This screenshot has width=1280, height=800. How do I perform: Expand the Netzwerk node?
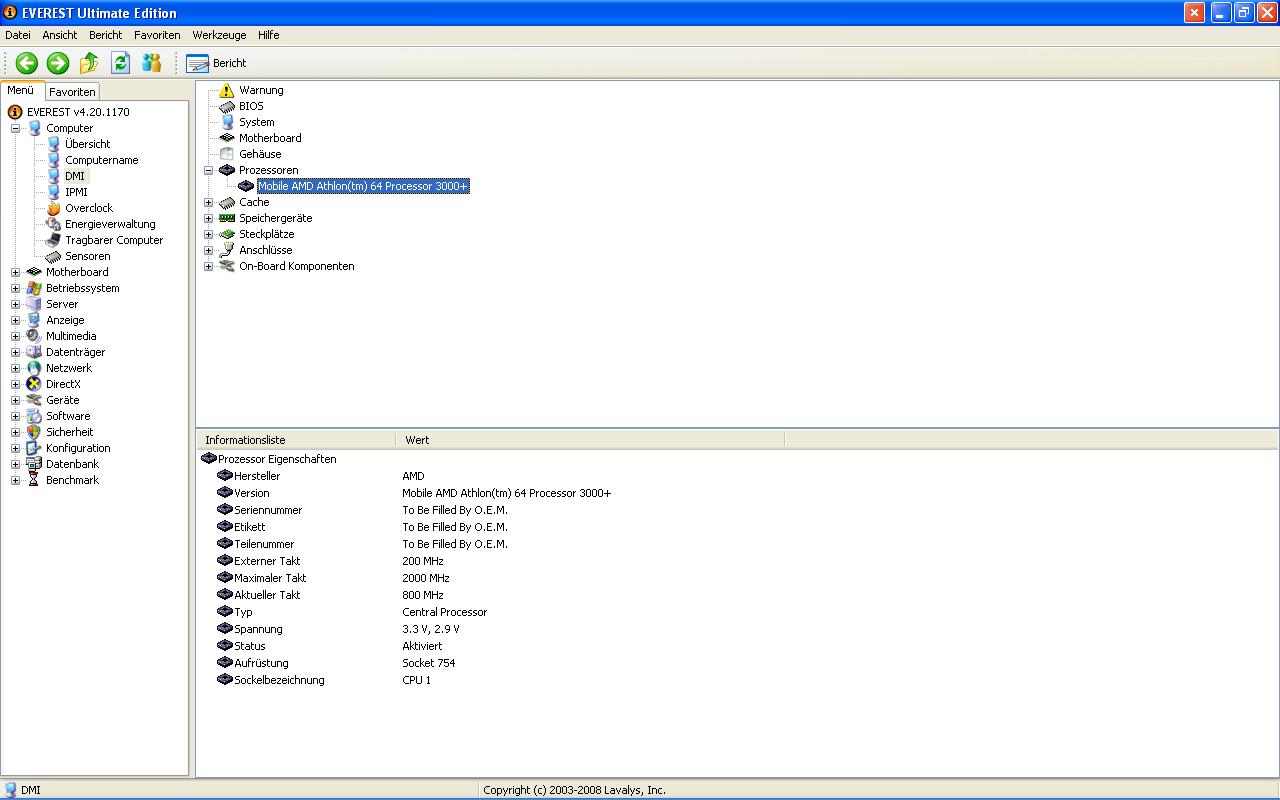(15, 368)
